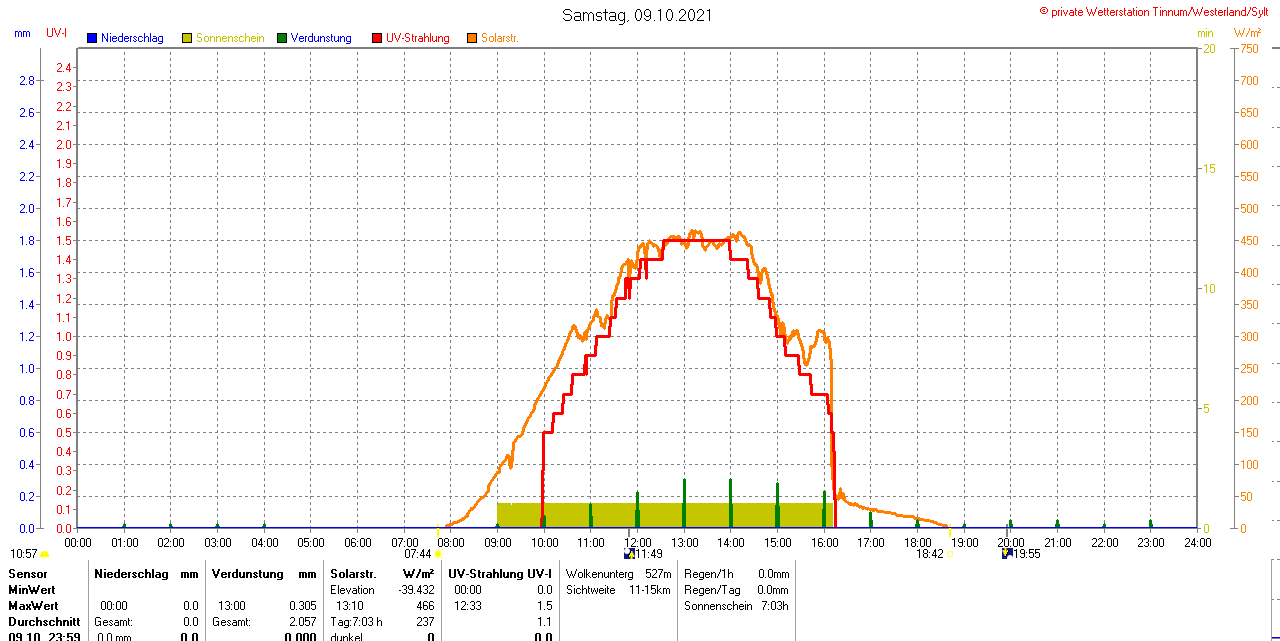The width and height of the screenshot is (1280, 641).
Task: Click the chart title Samstag, 09.10.2021
Action: 638,15
